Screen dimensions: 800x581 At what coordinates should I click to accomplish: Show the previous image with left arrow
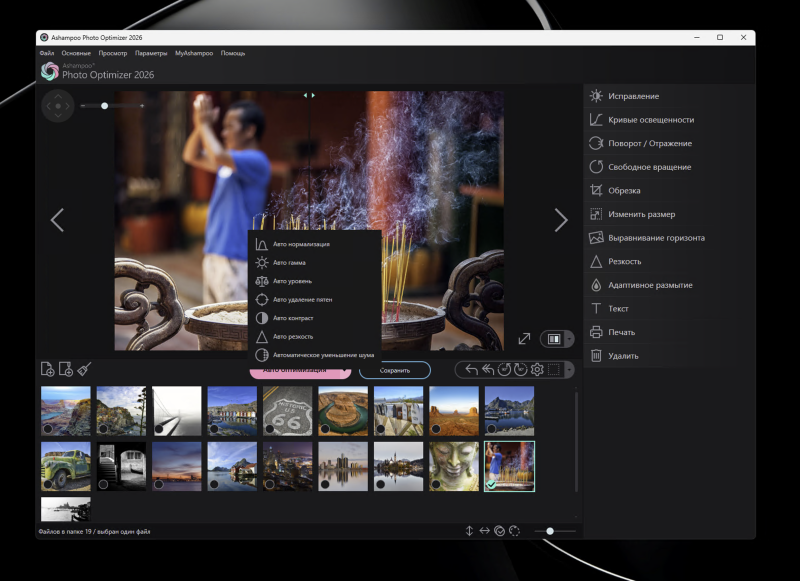(x=57, y=220)
